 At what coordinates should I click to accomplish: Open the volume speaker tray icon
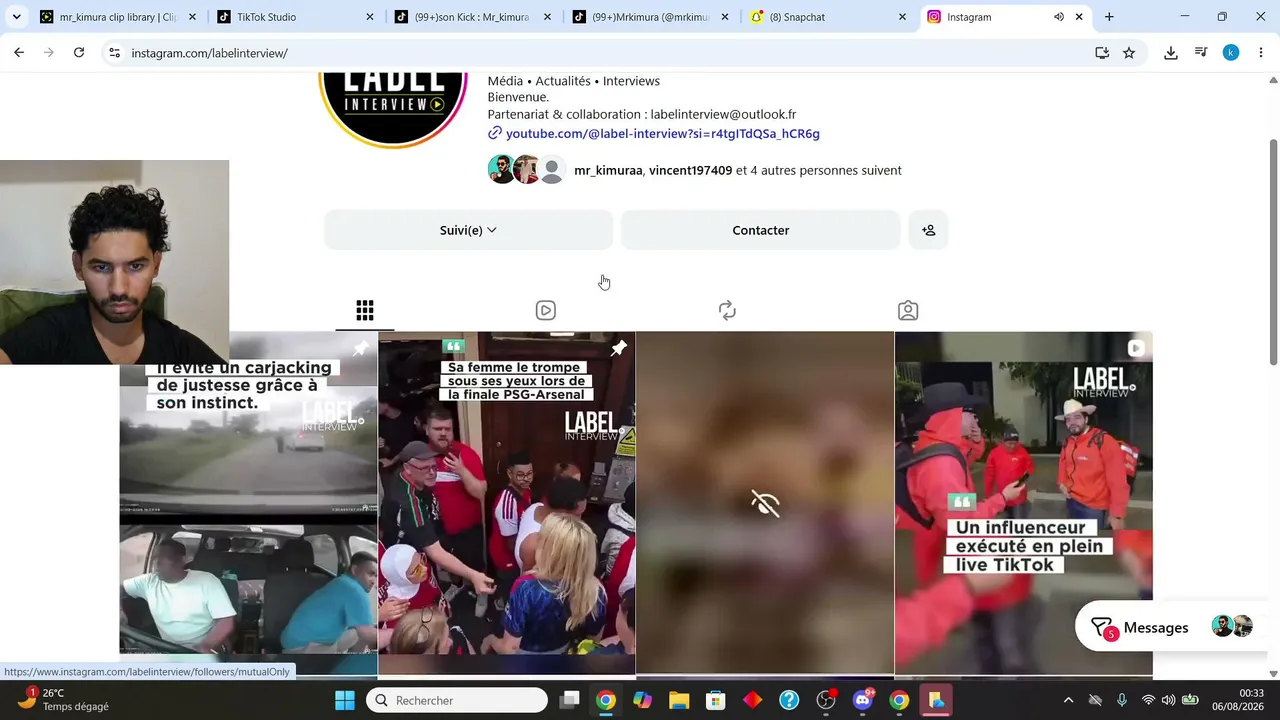click(1168, 701)
